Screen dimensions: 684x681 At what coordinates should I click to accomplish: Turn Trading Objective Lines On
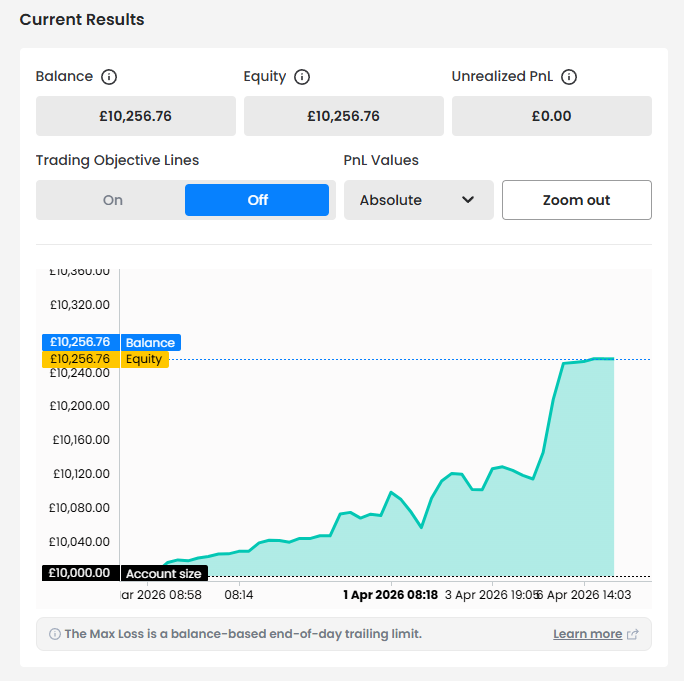coord(113,200)
